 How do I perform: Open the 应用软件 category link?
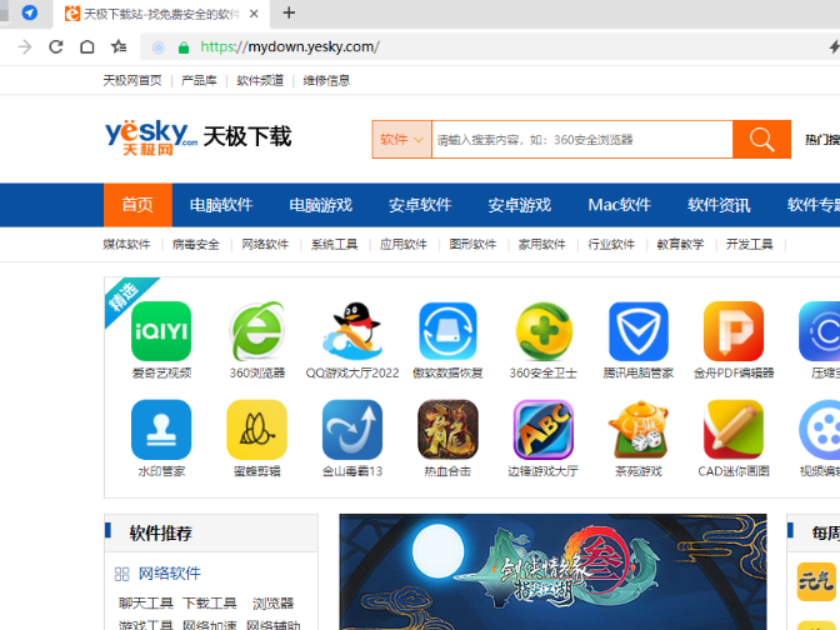click(x=403, y=244)
